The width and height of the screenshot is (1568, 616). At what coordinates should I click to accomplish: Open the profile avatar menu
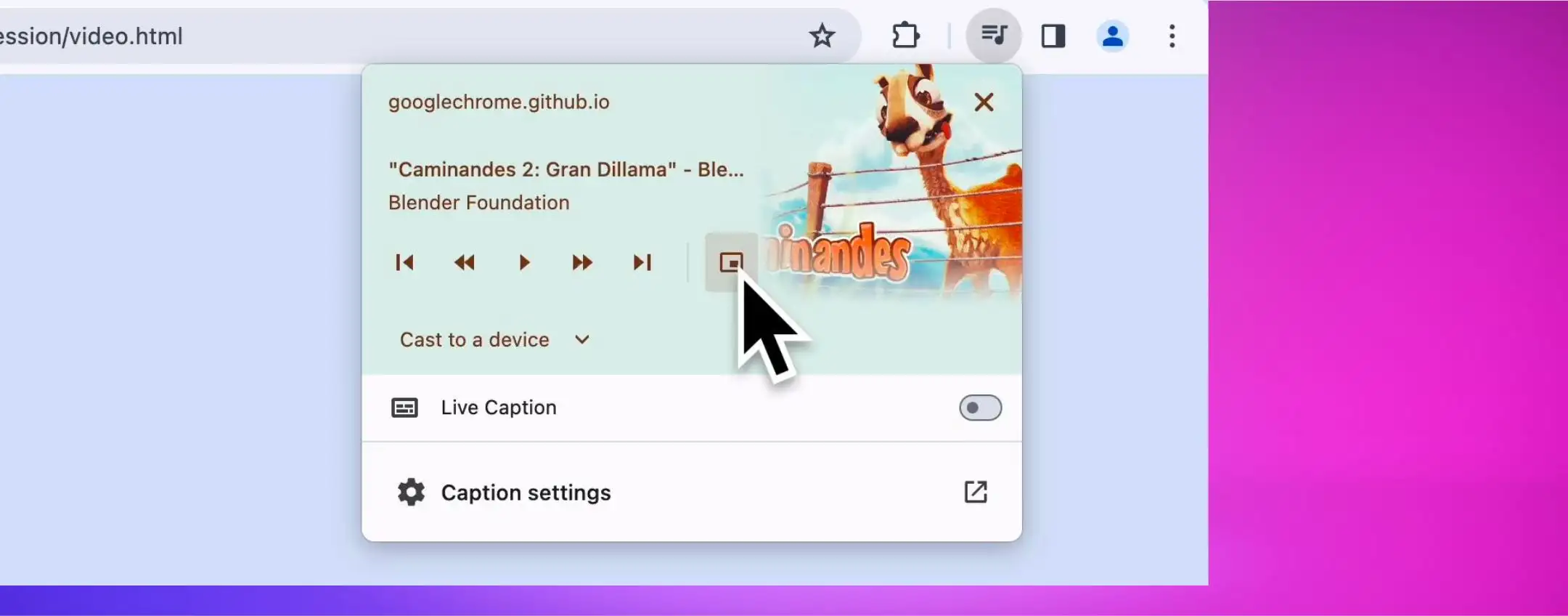(1113, 36)
